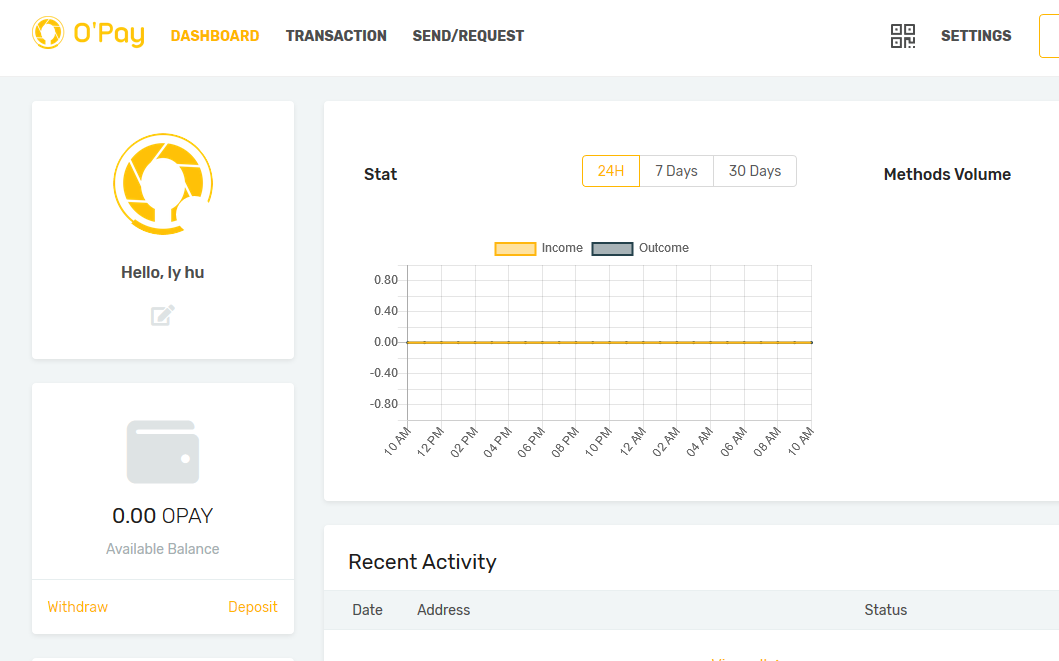Open the Send/Request page
Image resolution: width=1059 pixels, height=661 pixels.
pyautogui.click(x=468, y=36)
